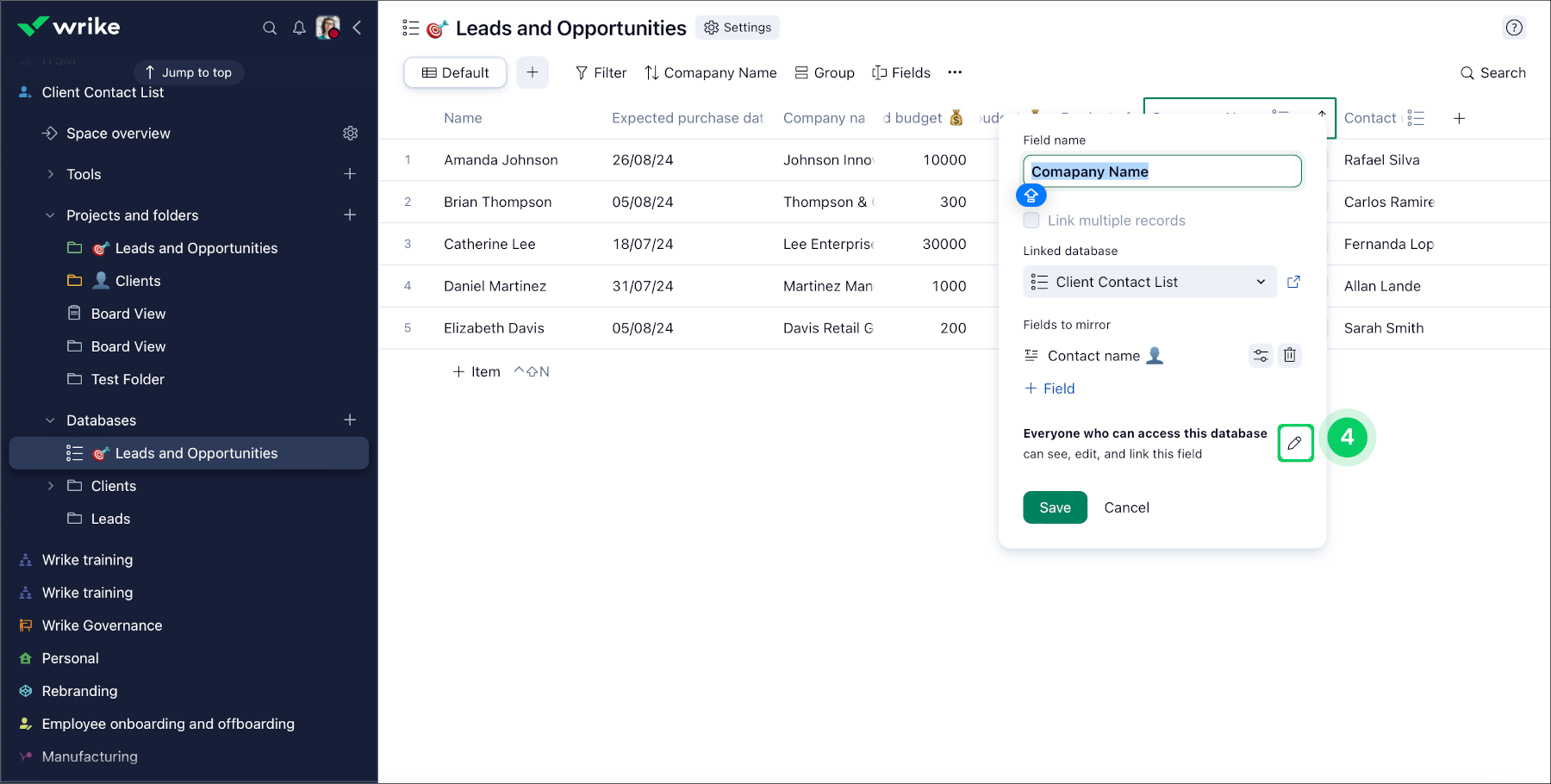Click the Save button
Viewport: 1551px width, 784px height.
coord(1055,507)
